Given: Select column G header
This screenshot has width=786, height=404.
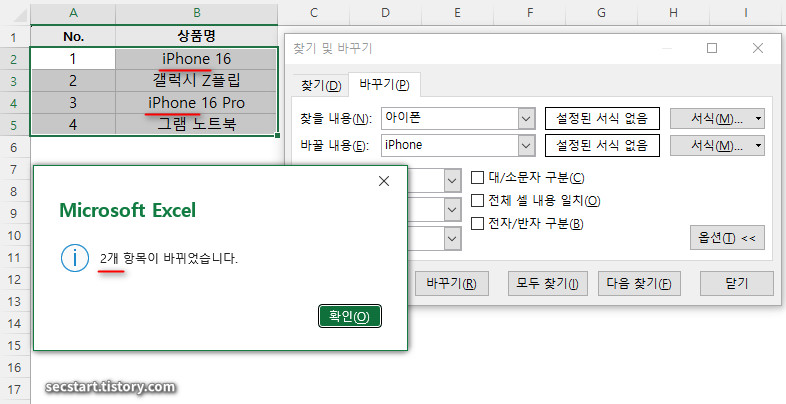Looking at the screenshot, I should point(602,14).
